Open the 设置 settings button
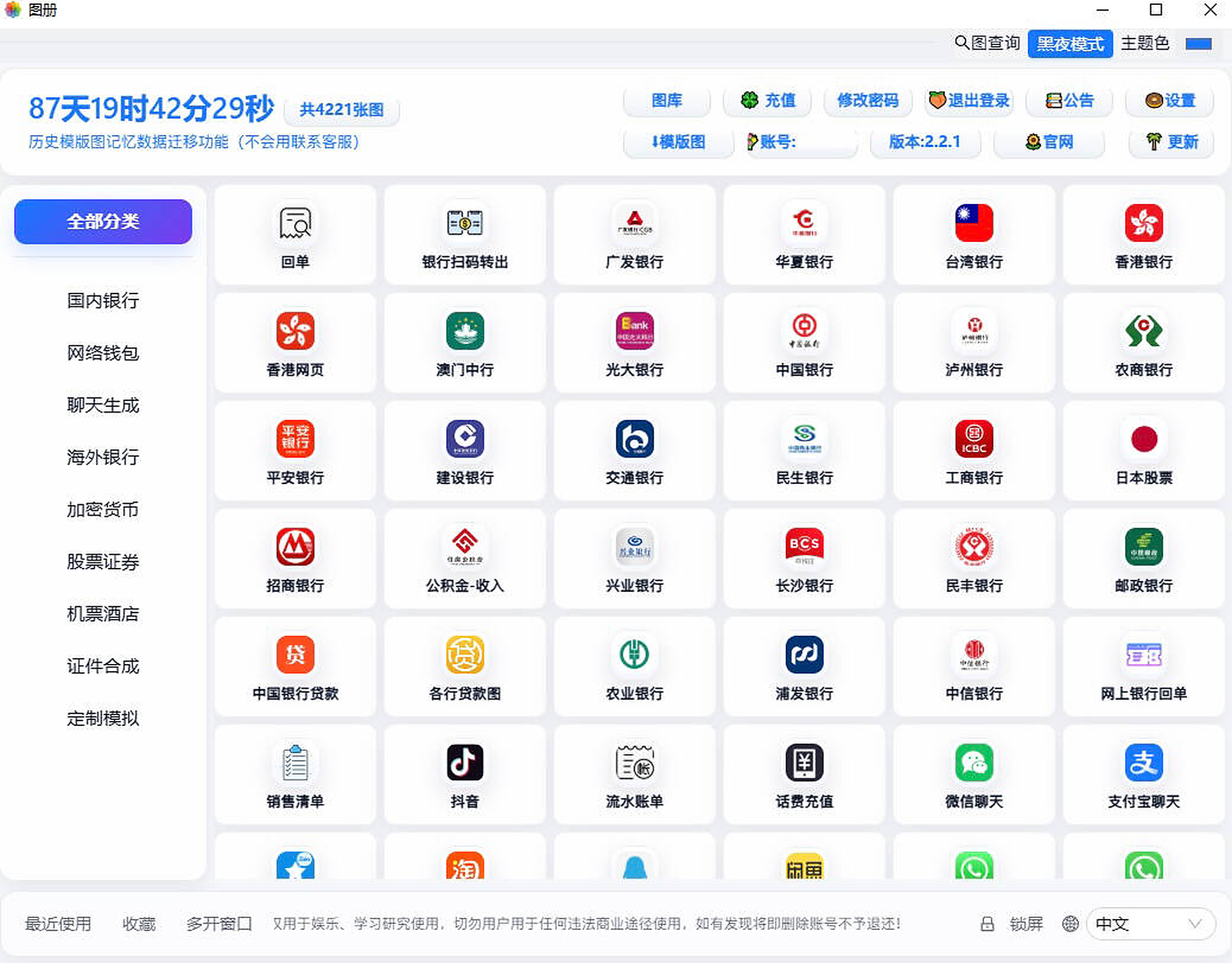The image size is (1232, 963). click(1170, 100)
